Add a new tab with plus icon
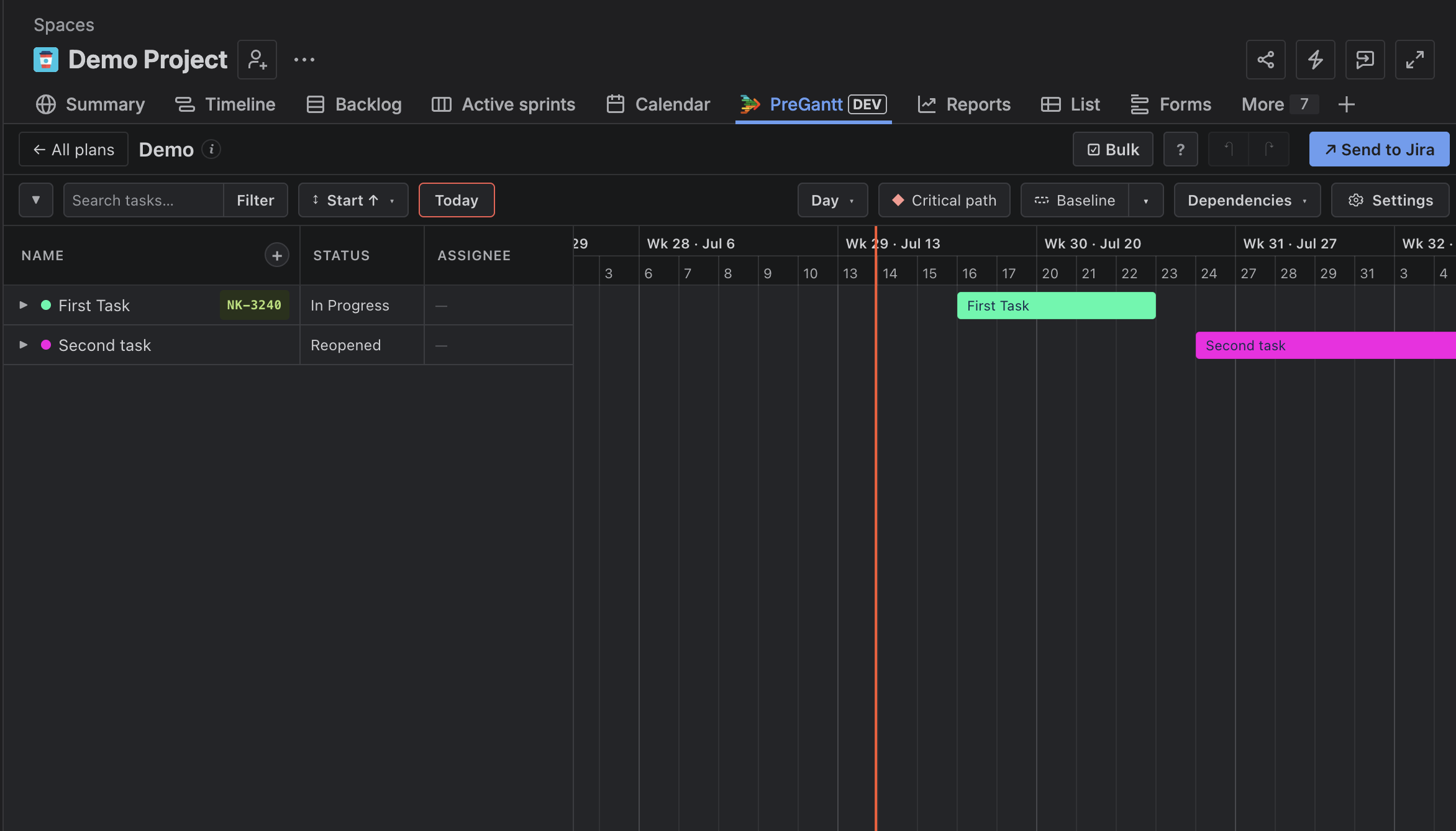Screen dimensions: 1456x831 [x=1346, y=104]
